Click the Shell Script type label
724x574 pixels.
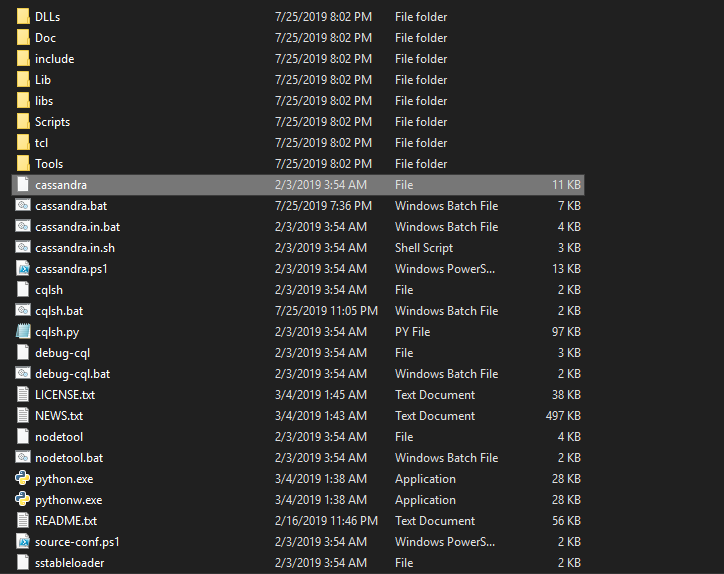coord(424,248)
